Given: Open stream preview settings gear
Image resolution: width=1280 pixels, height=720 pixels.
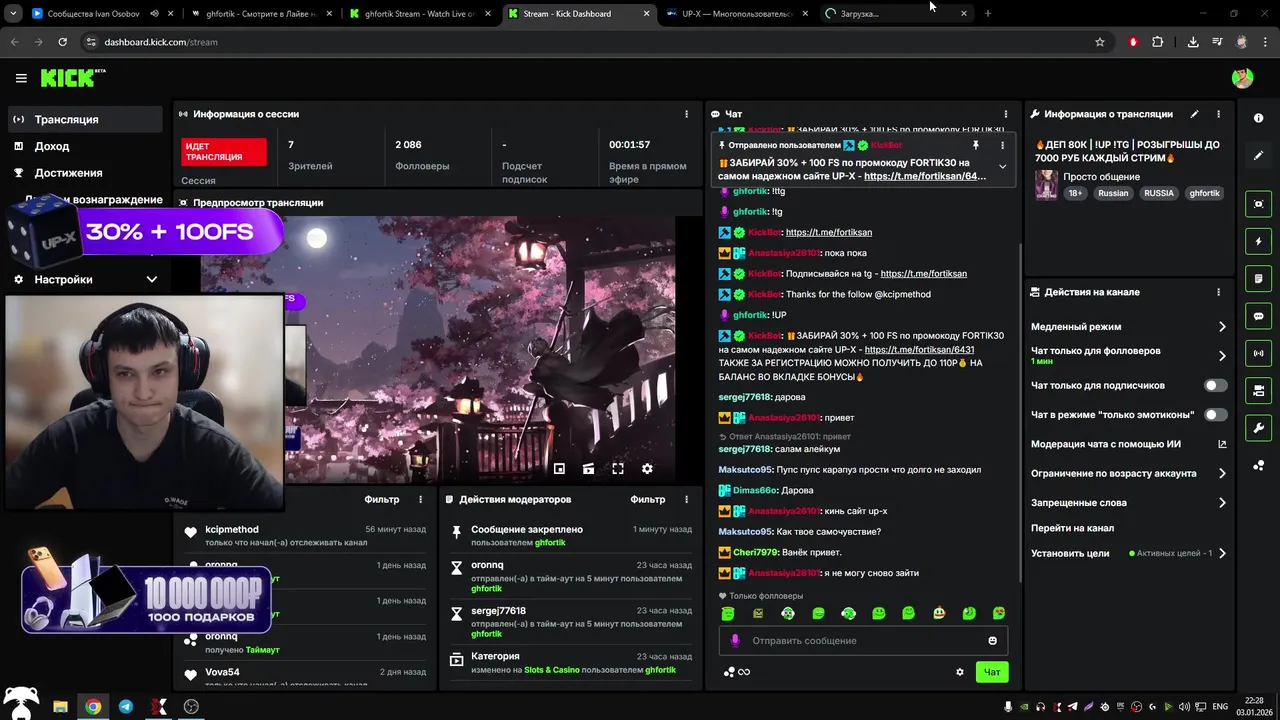Looking at the screenshot, I should (647, 468).
